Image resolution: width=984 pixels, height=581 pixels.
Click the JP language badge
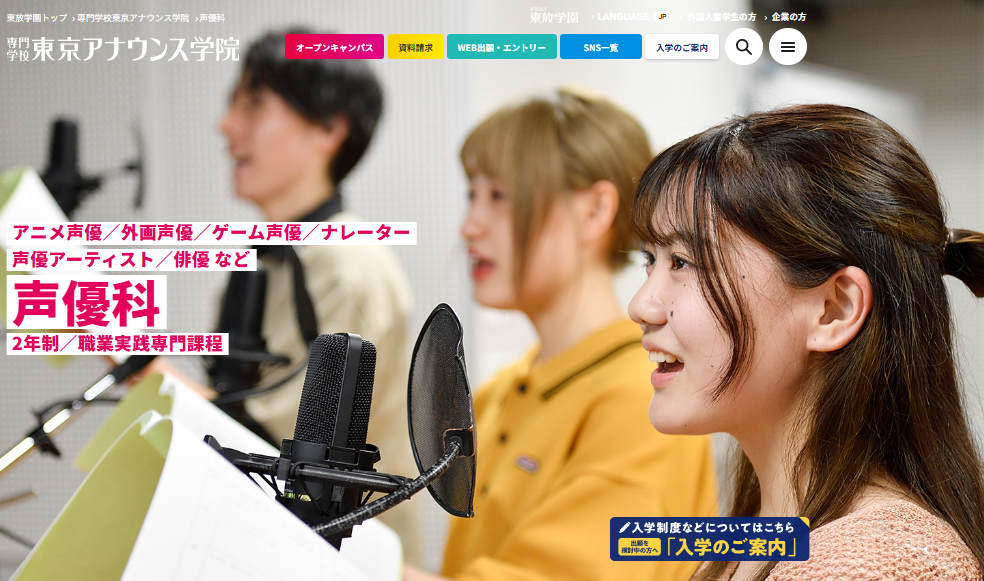[x=661, y=17]
